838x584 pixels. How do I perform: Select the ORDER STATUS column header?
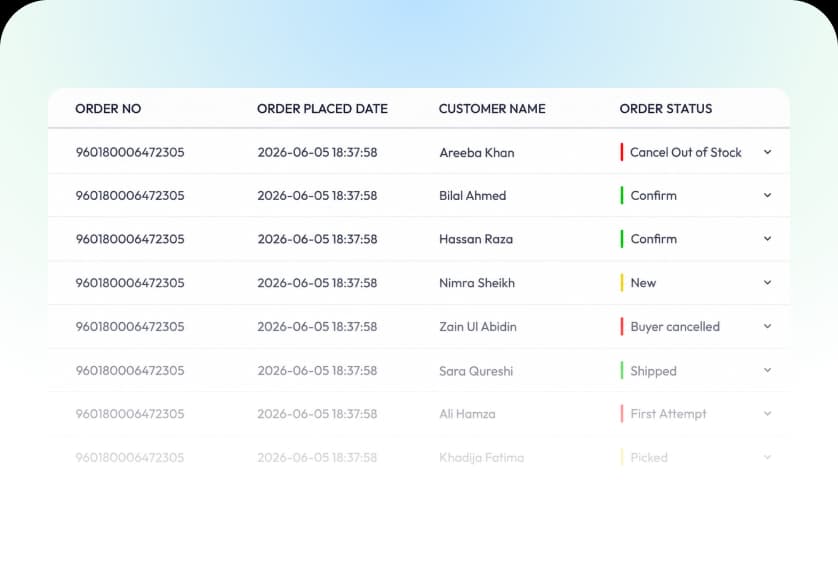click(x=665, y=109)
